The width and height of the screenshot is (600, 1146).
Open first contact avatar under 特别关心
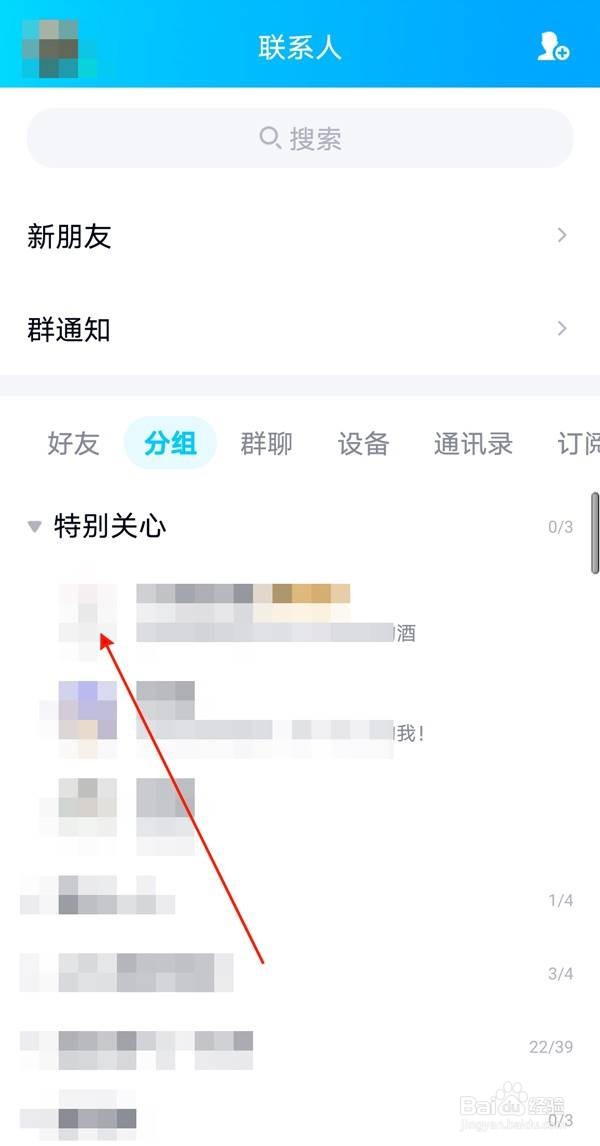coord(88,612)
